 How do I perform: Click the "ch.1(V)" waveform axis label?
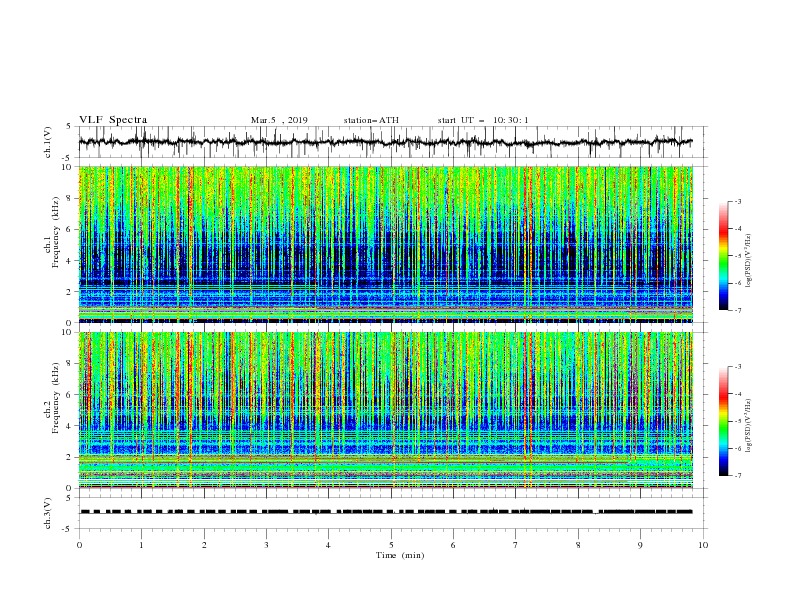(48, 142)
